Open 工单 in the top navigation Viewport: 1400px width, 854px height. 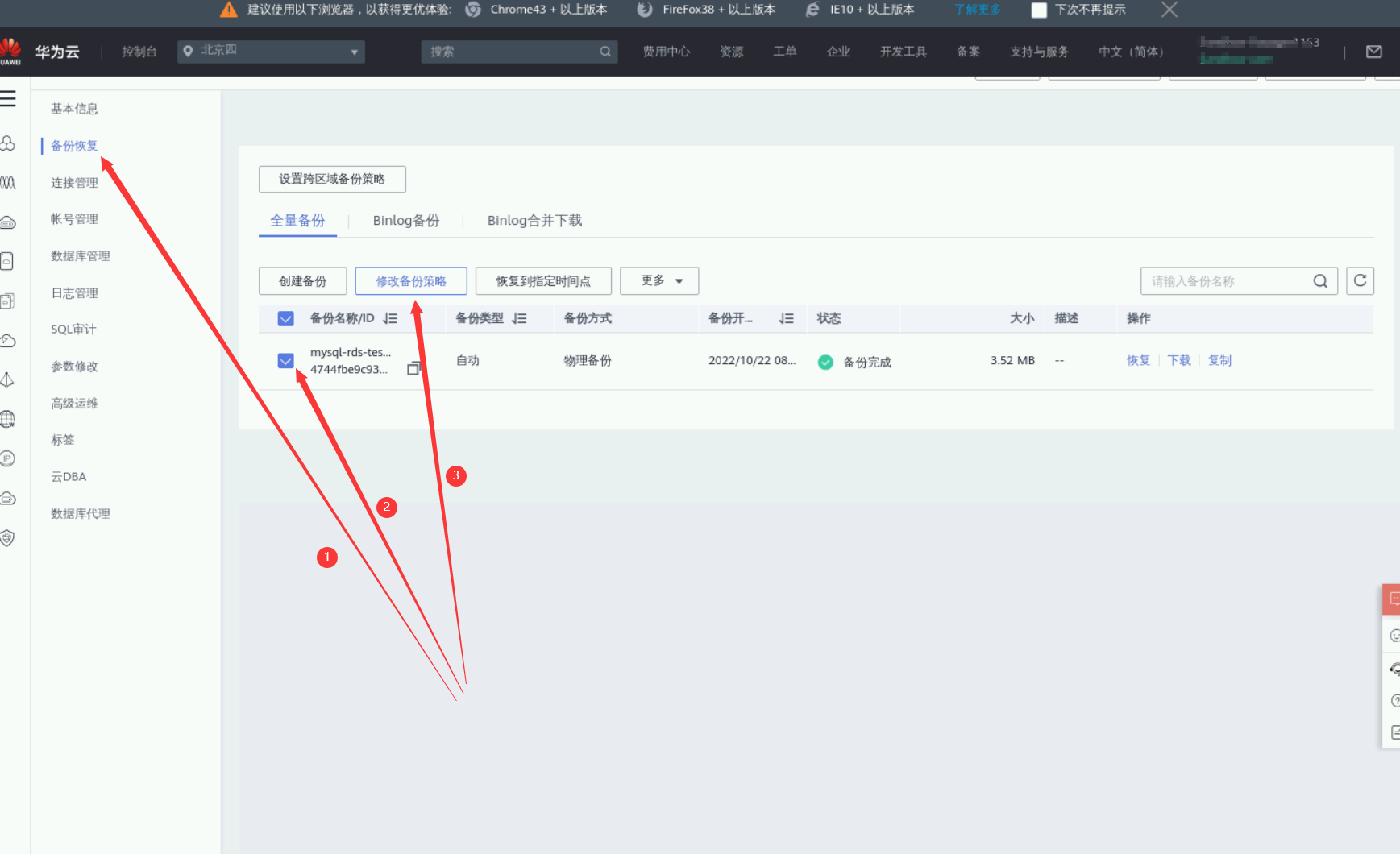pos(785,52)
